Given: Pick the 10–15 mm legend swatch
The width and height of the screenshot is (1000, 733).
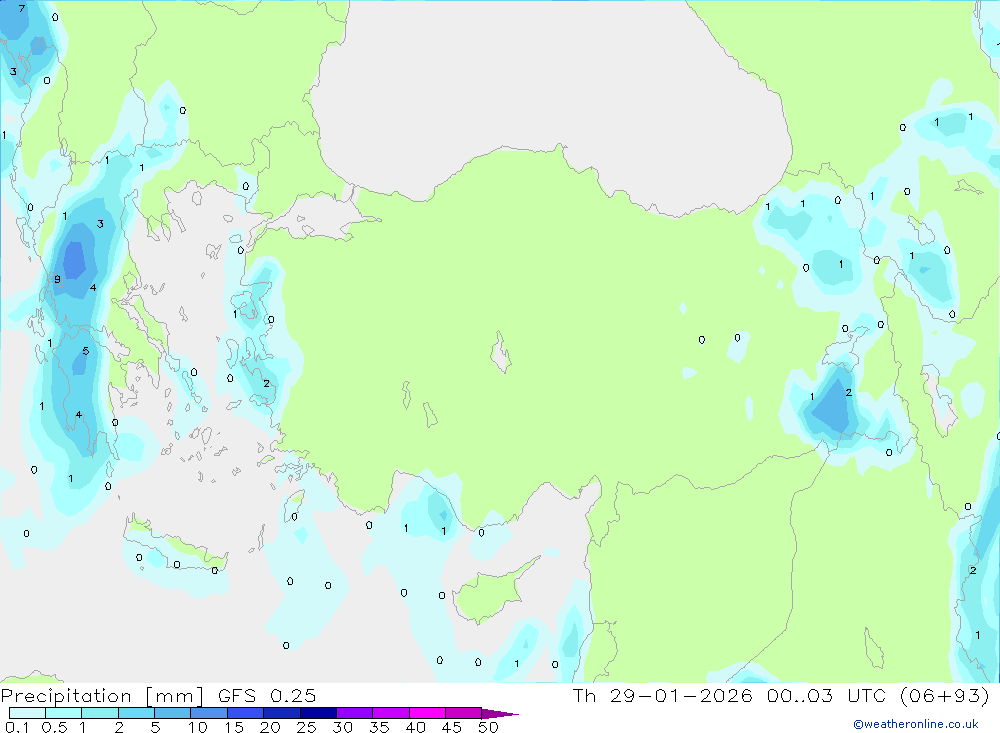Looking at the screenshot, I should coord(209,713).
